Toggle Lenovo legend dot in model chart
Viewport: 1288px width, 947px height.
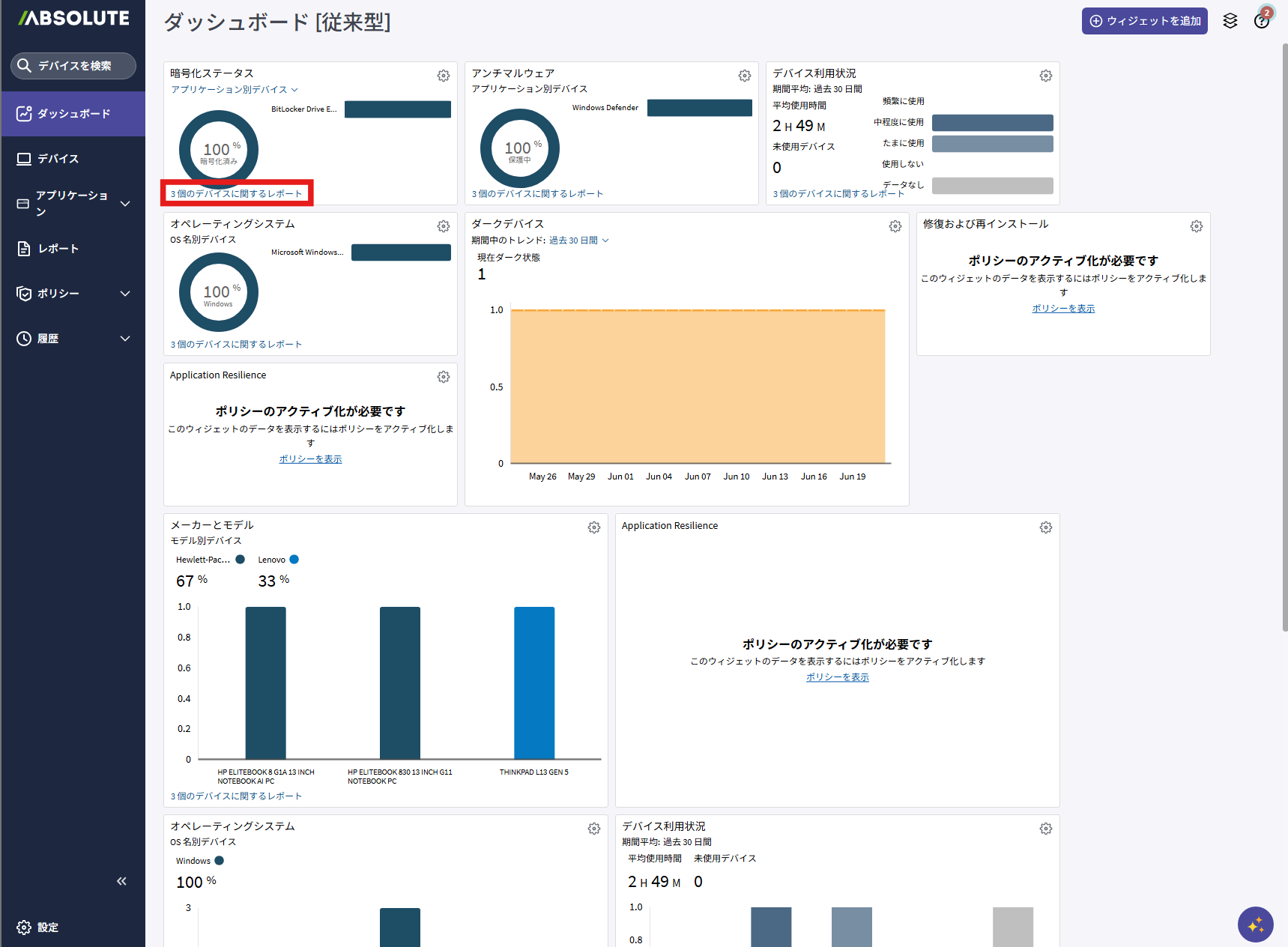(x=294, y=560)
